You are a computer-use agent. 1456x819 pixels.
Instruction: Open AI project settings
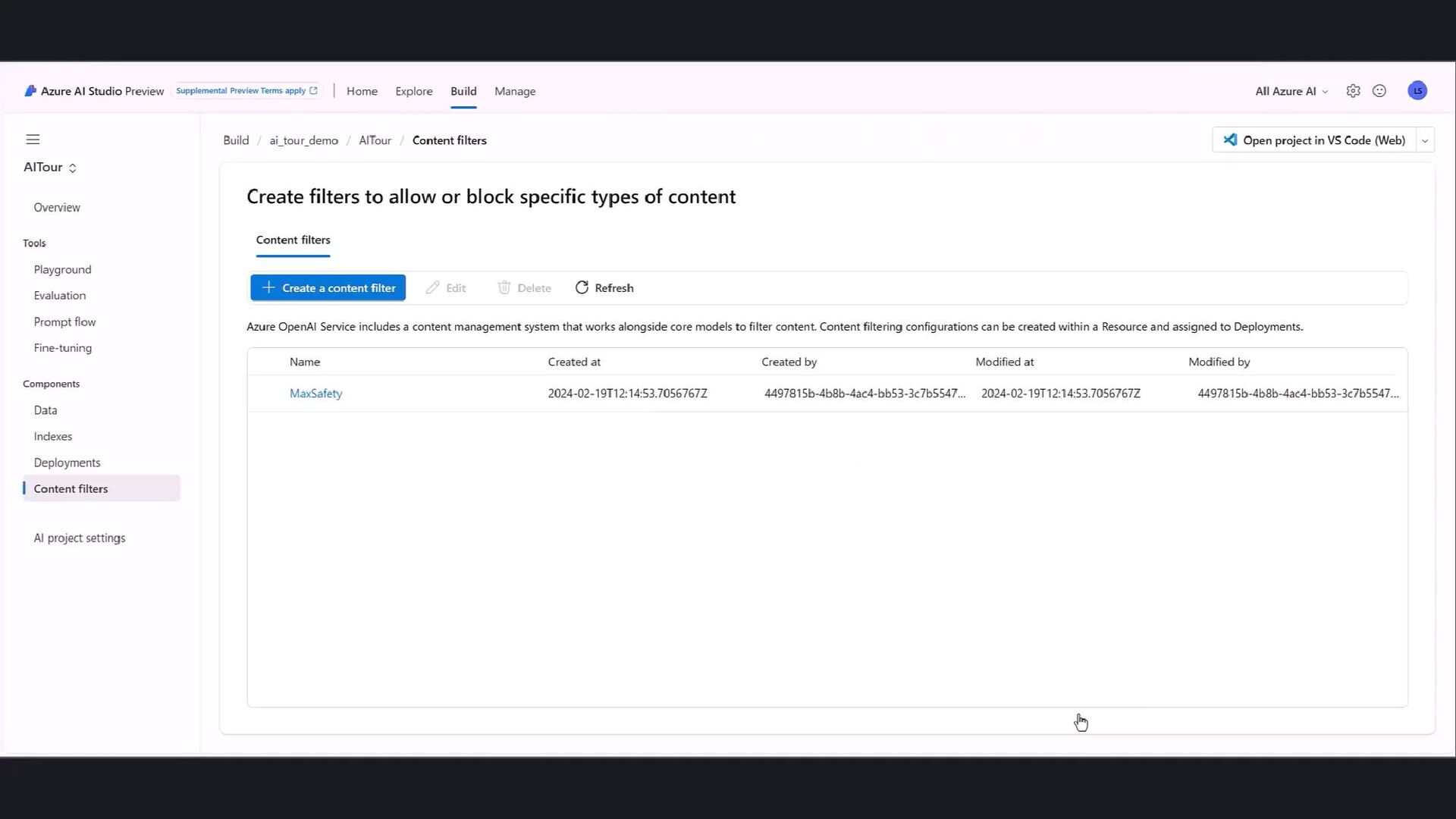tap(80, 538)
